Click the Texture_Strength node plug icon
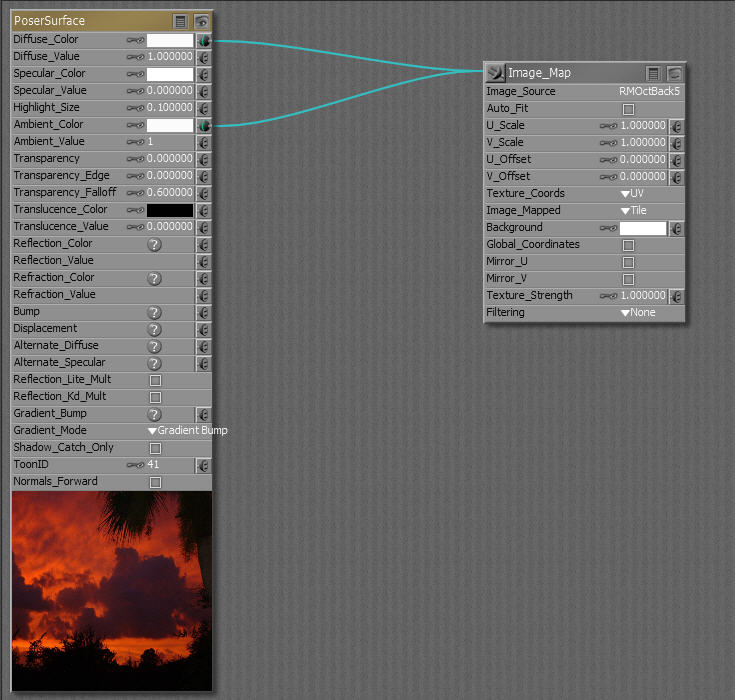The width and height of the screenshot is (735, 700). pos(676,297)
